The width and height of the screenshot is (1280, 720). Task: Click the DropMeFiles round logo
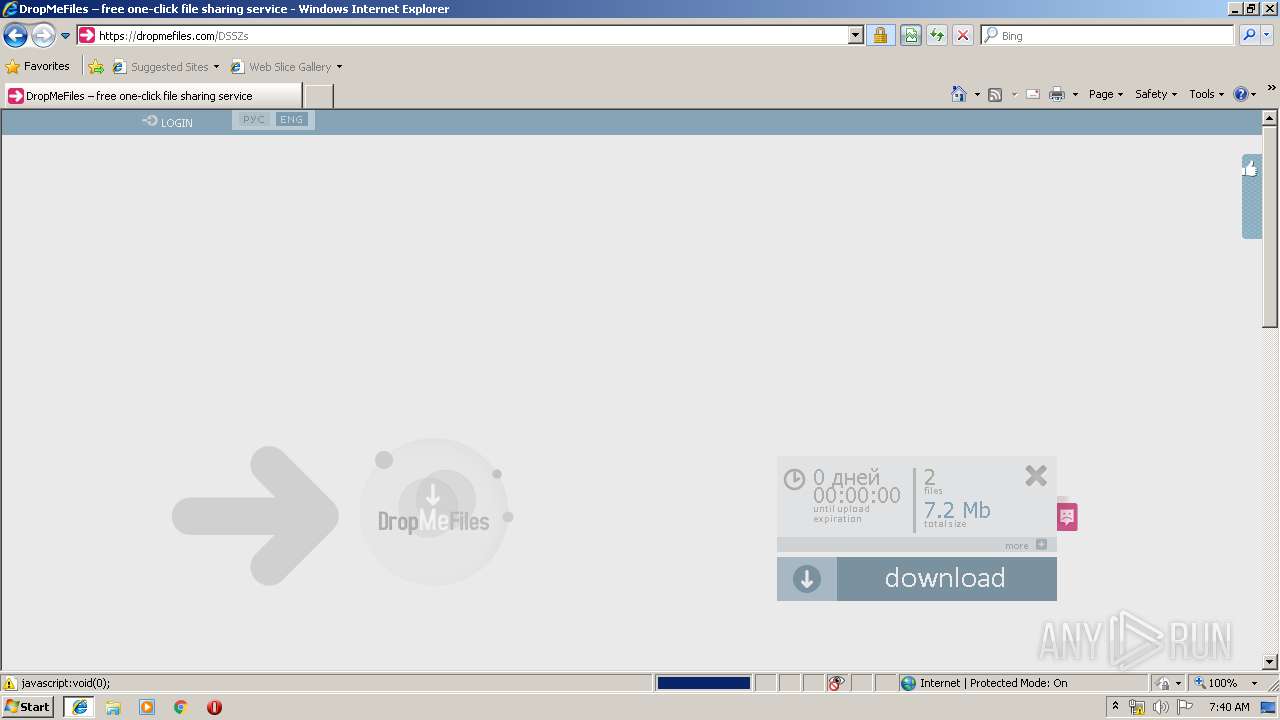433,512
